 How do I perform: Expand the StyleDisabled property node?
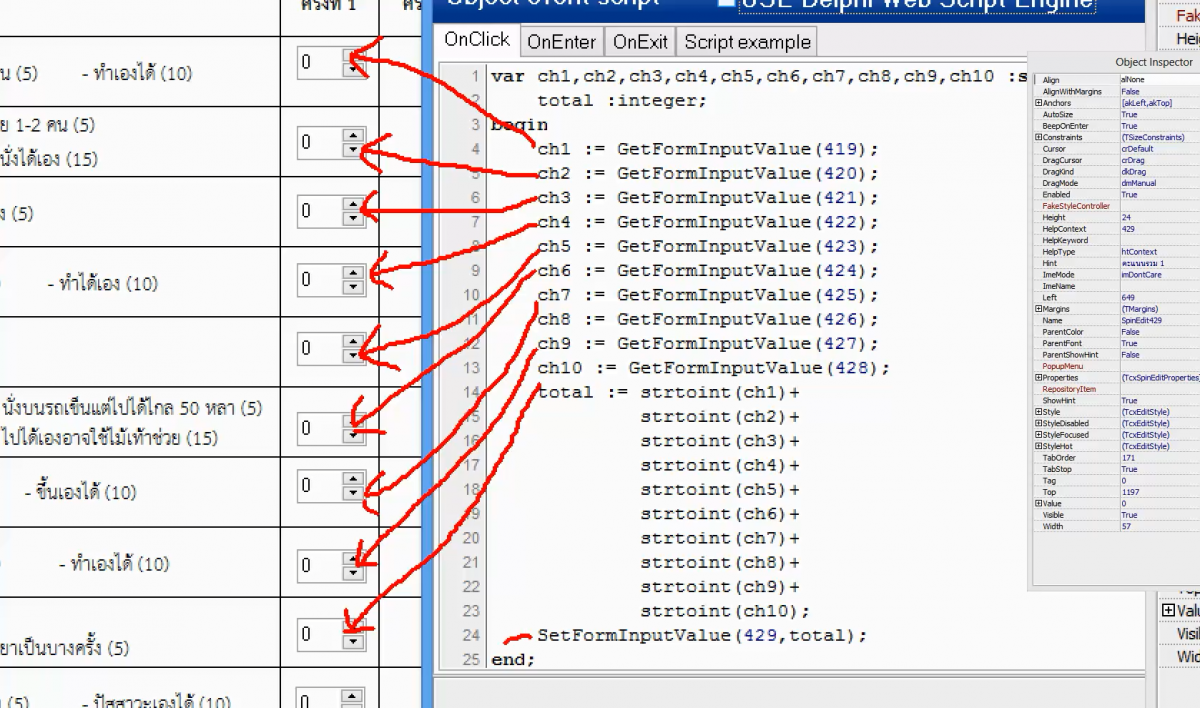[x=1039, y=424]
